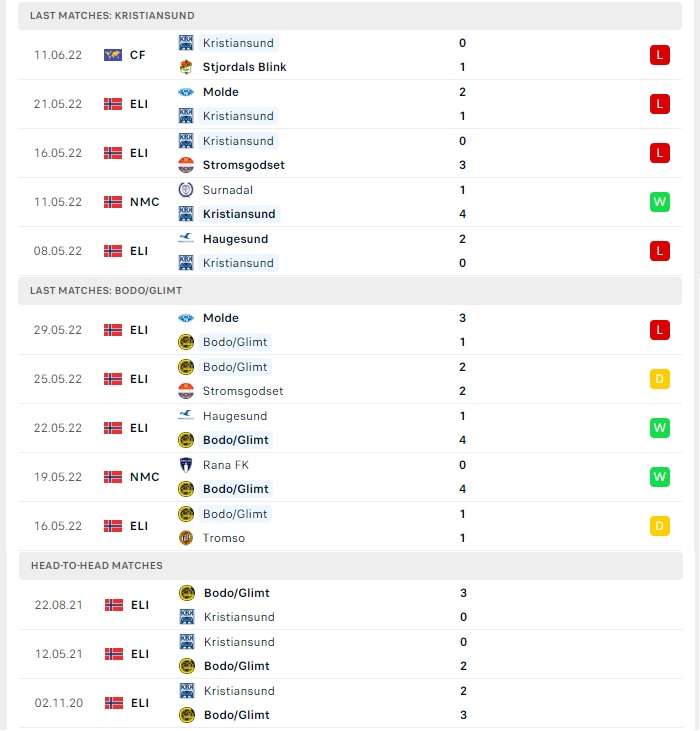Click Haugesund logo in the 08.05.22 match
700x731 pixels.
(x=186, y=239)
